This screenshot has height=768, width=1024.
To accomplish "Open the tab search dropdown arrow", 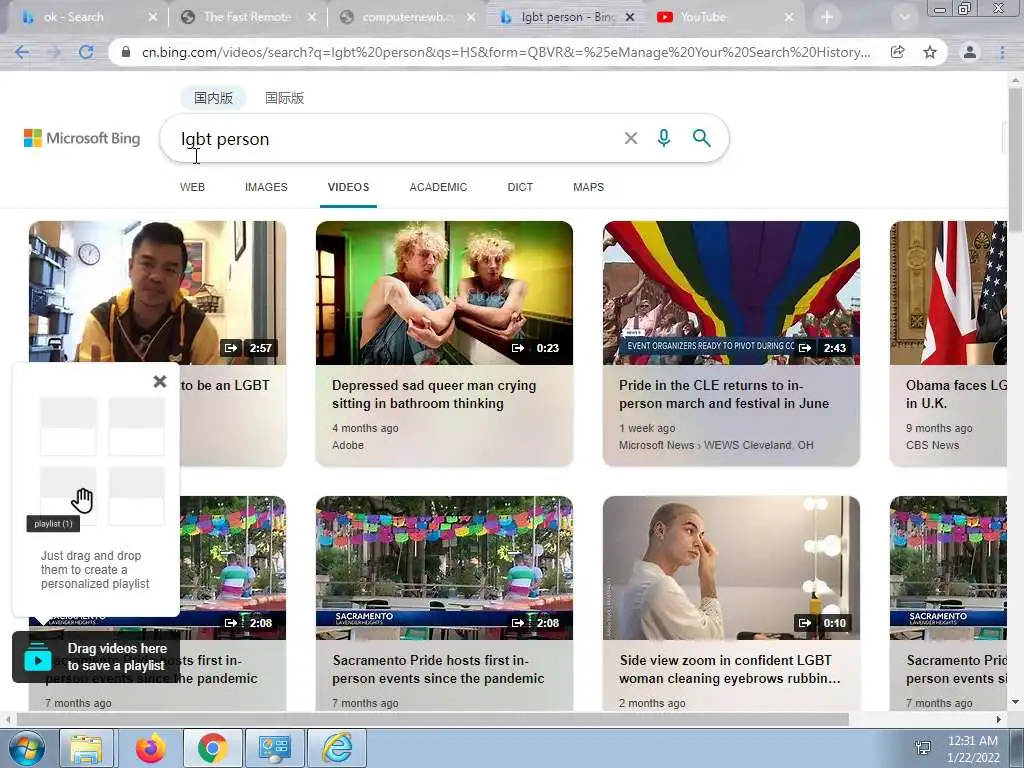I will click(x=904, y=17).
